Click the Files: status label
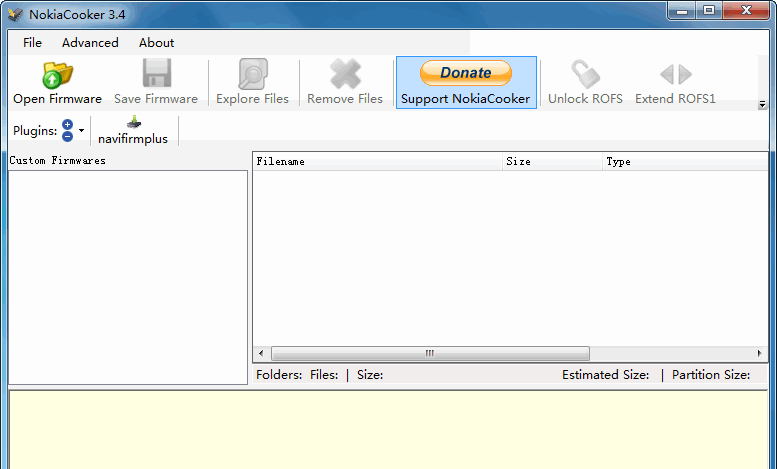Viewport: 777px width, 469px height. click(324, 375)
